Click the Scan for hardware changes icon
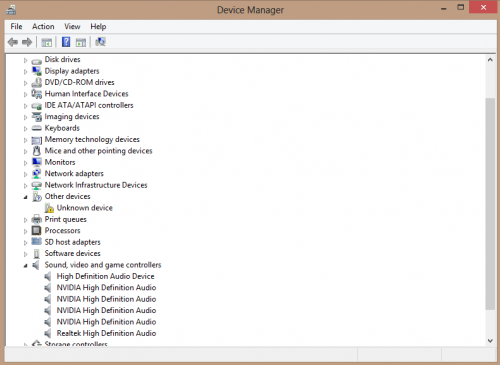 (100, 42)
